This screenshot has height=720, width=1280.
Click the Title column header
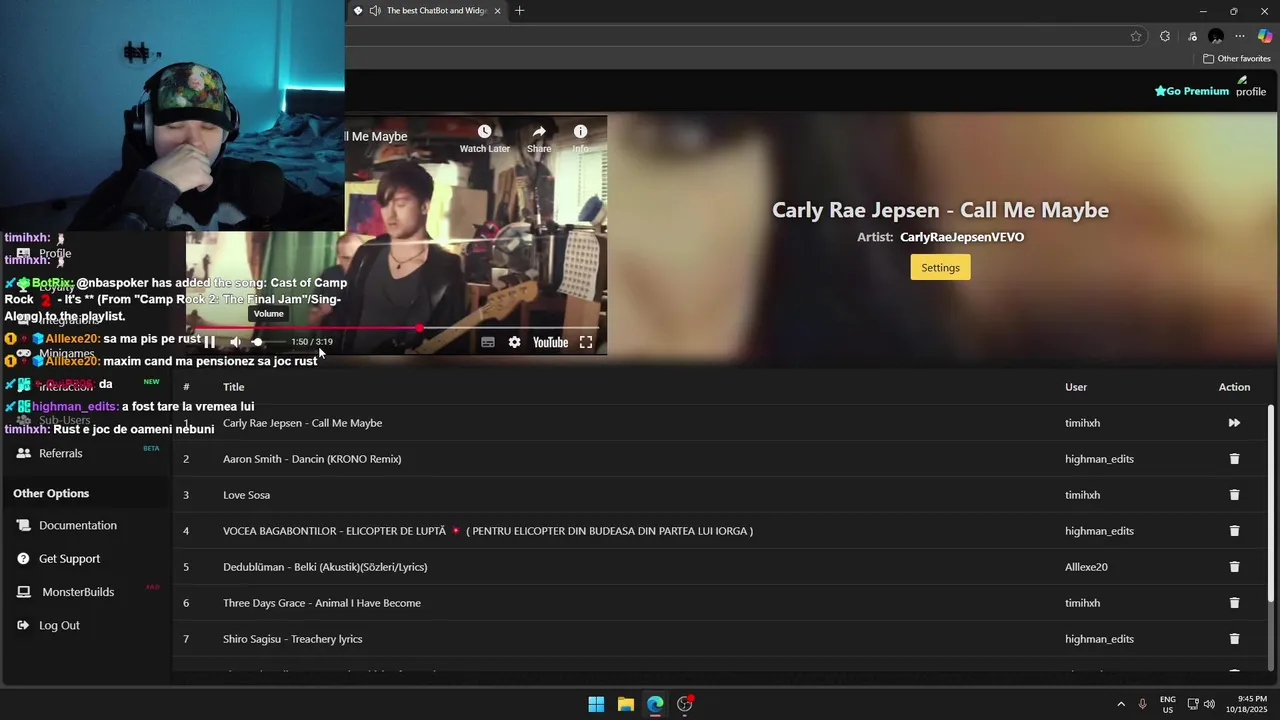pyautogui.click(x=234, y=387)
